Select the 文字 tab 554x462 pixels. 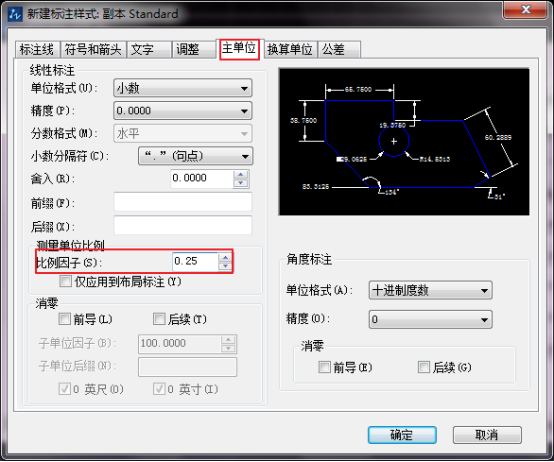coord(149,49)
